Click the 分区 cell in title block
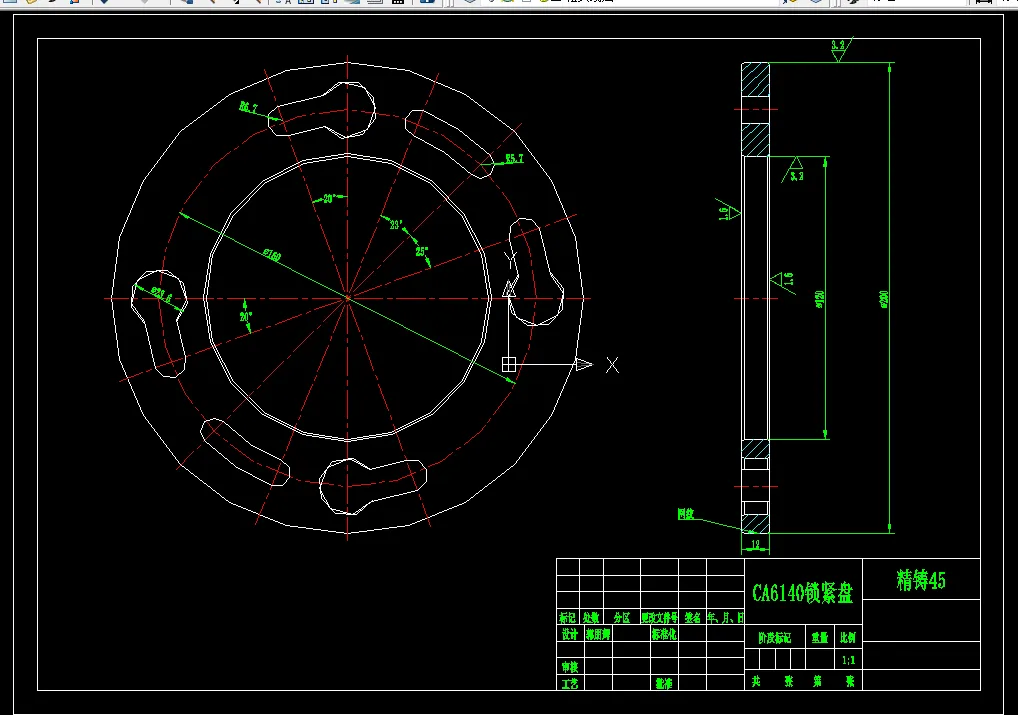Viewport: 1018px width, 715px height. pyautogui.click(x=622, y=618)
